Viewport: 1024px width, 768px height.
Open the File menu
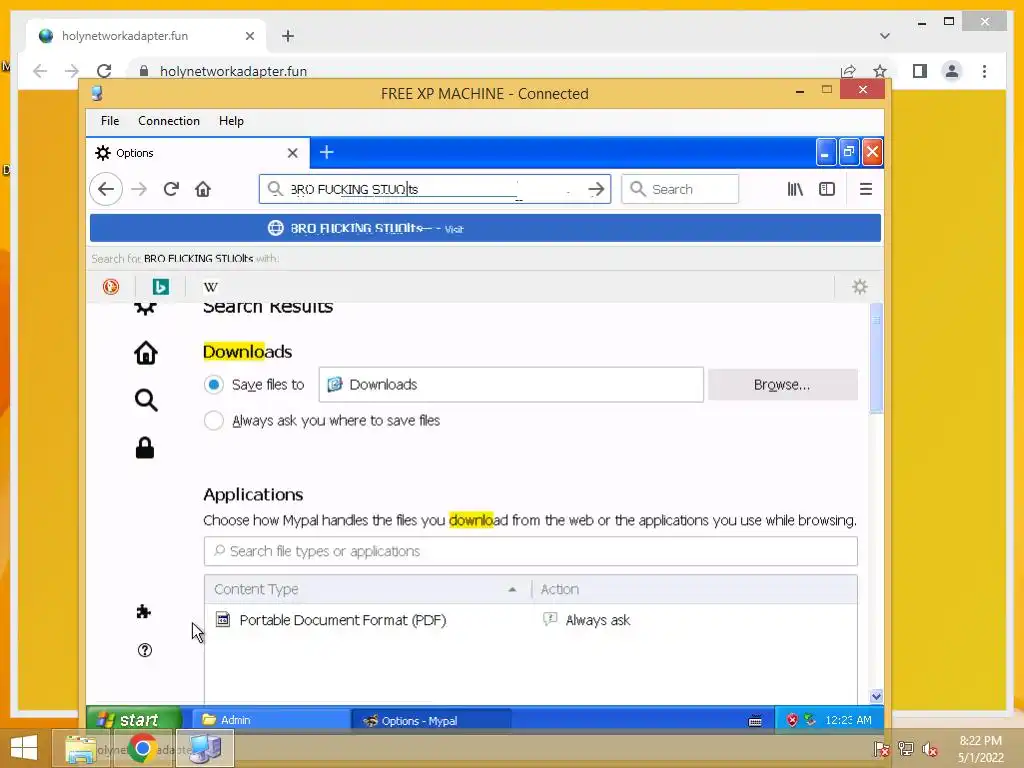coord(110,121)
